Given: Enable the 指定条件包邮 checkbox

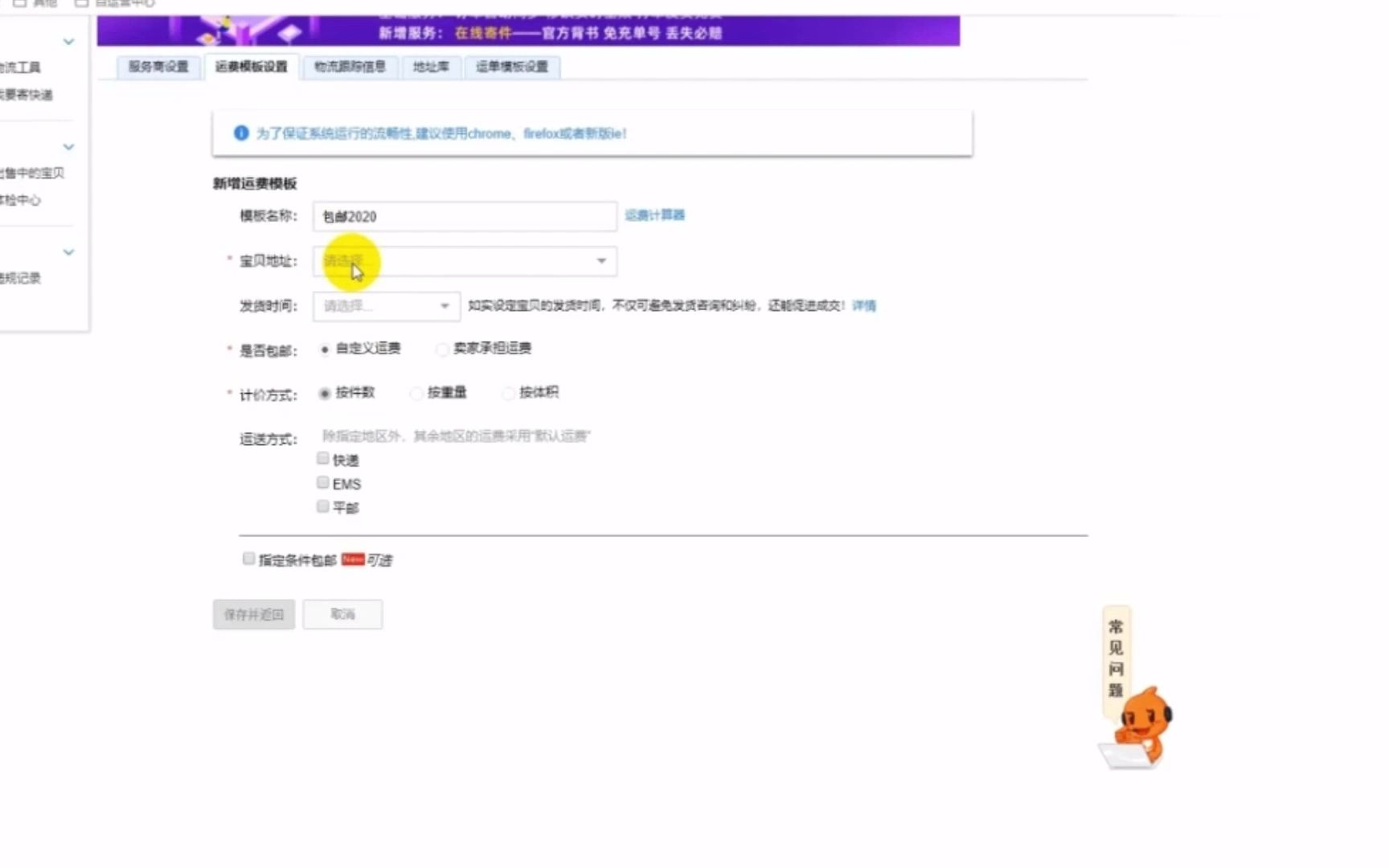Looking at the screenshot, I should pos(249,559).
